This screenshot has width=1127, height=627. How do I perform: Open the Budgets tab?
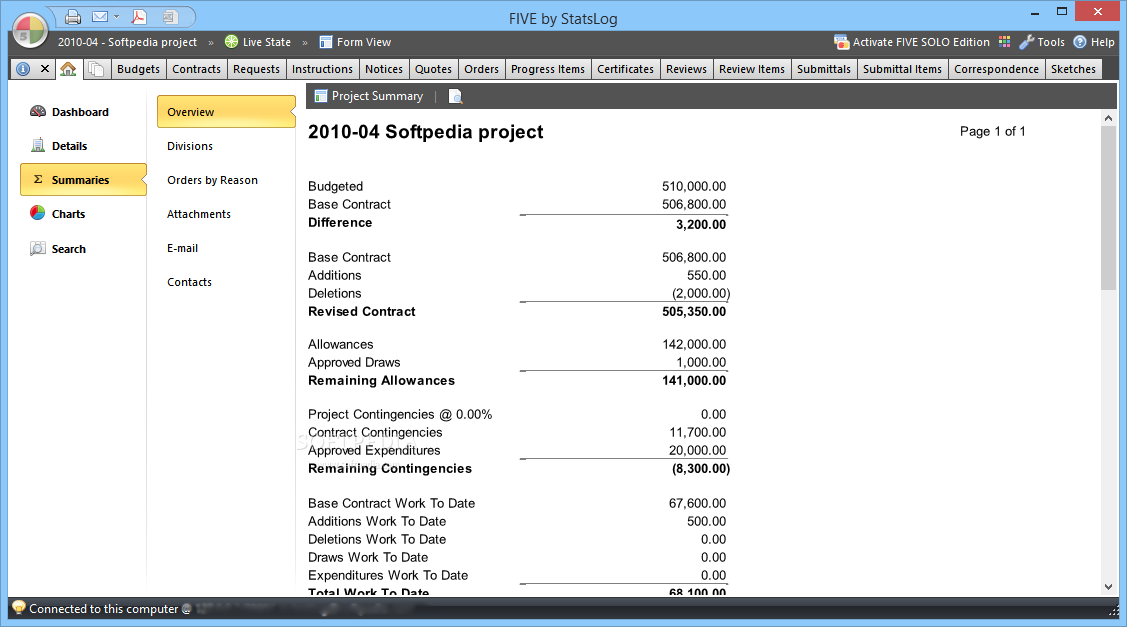tap(138, 69)
